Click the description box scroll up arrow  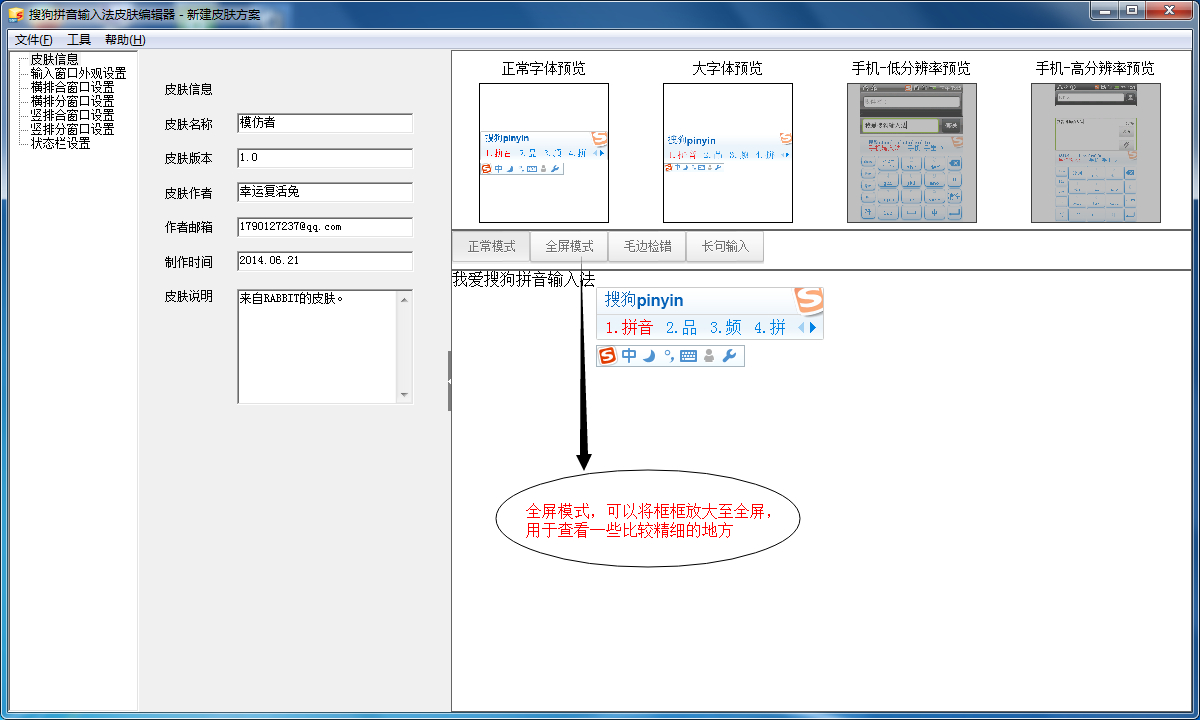[x=404, y=297]
